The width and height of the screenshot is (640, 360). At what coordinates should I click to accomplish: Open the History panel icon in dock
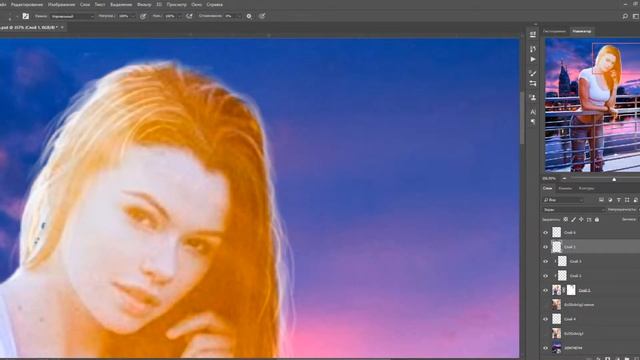click(533, 49)
